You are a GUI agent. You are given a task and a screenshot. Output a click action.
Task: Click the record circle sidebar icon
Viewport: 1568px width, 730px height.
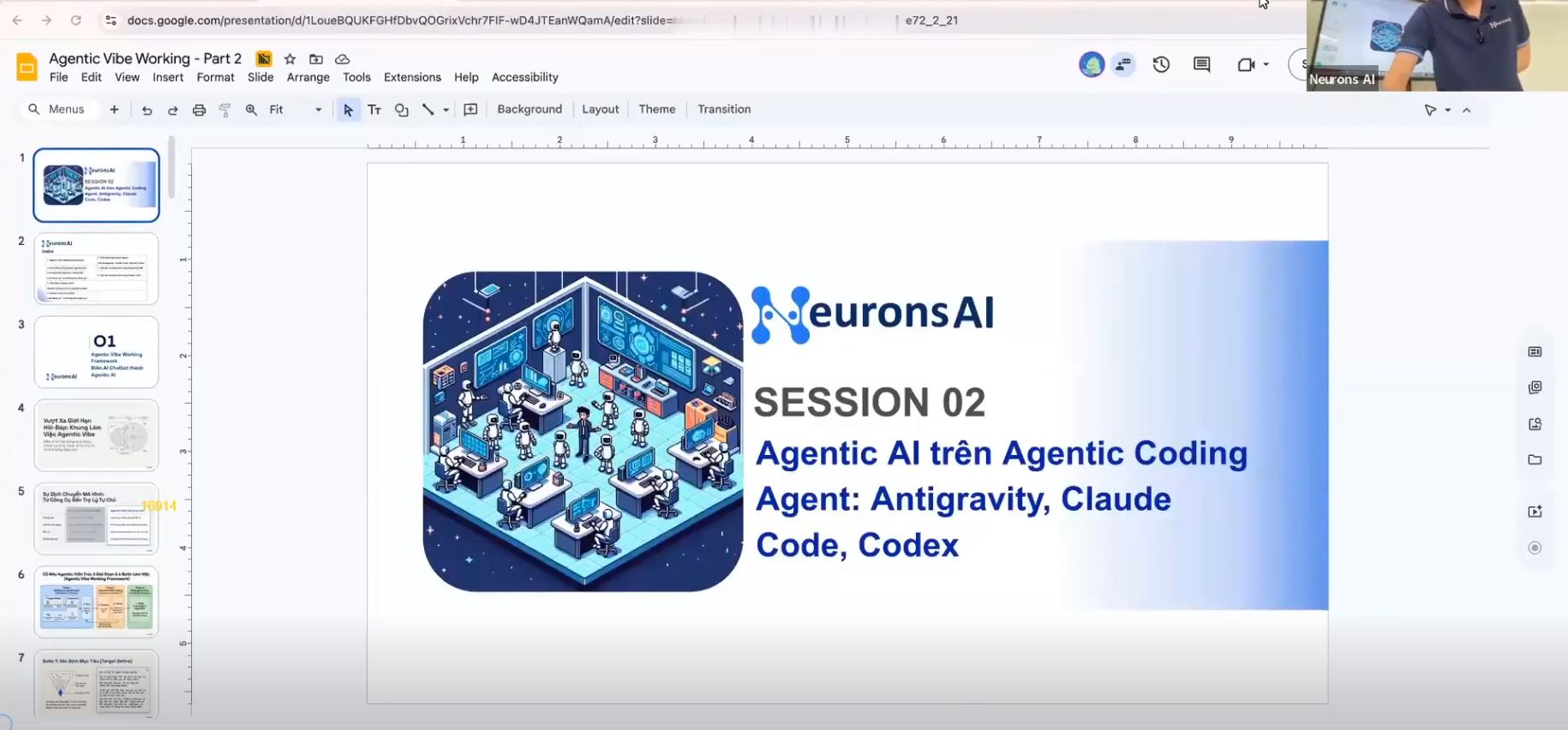tap(1535, 547)
